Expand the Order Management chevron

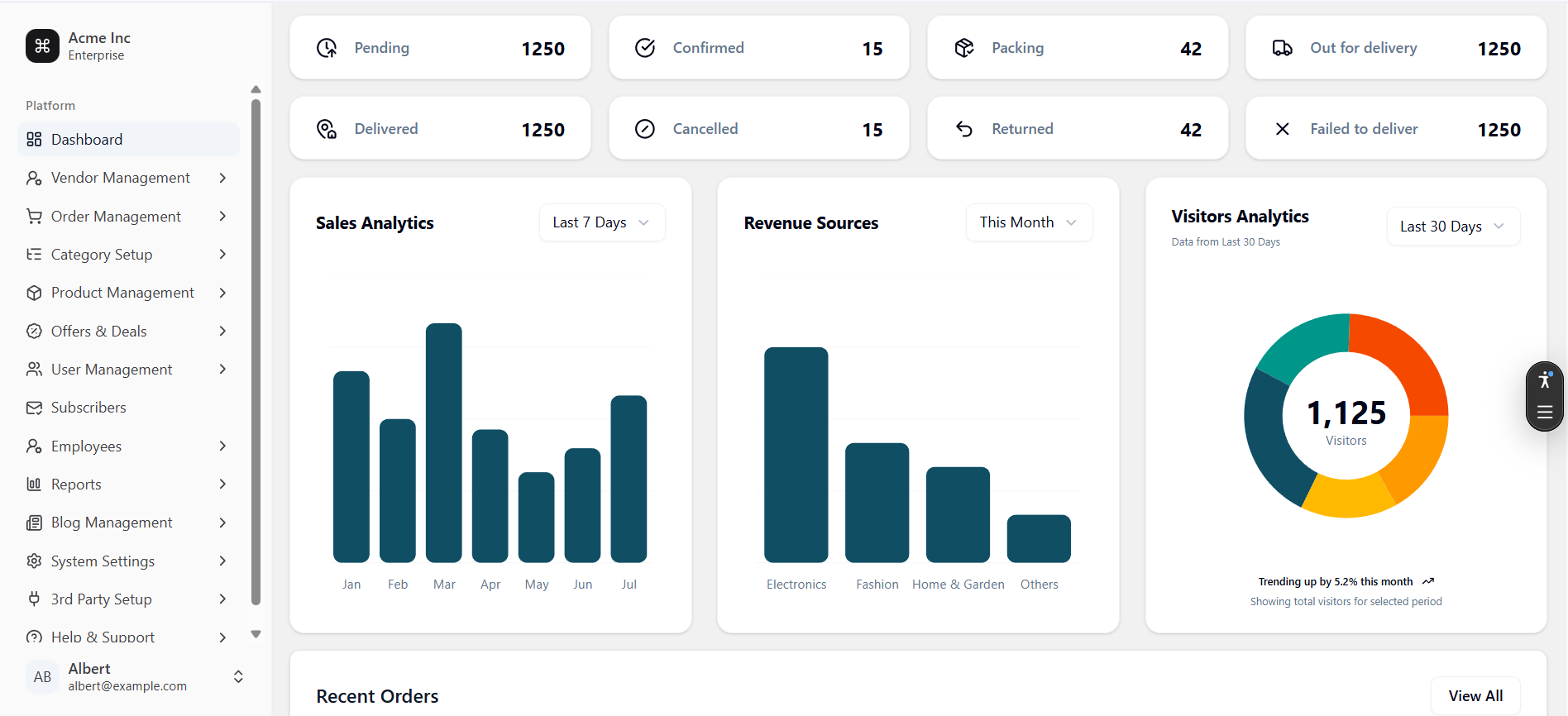click(222, 217)
